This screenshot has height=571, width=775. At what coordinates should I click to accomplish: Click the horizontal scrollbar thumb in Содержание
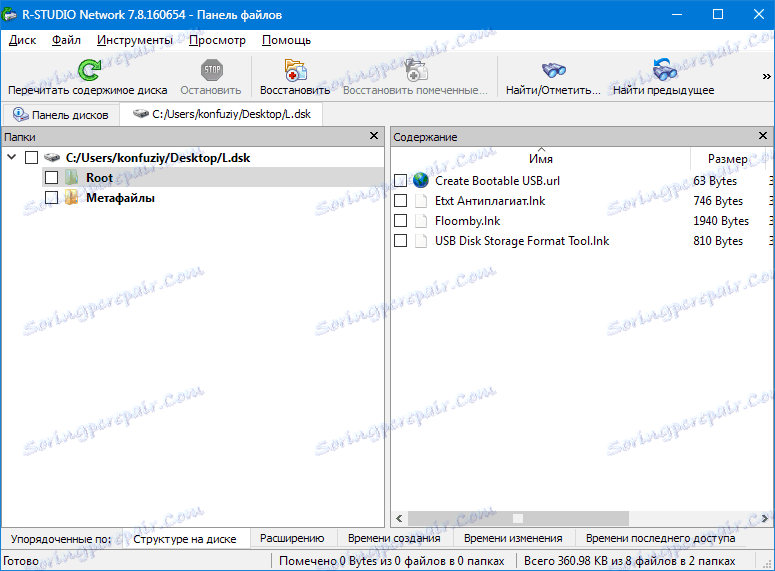[518, 518]
